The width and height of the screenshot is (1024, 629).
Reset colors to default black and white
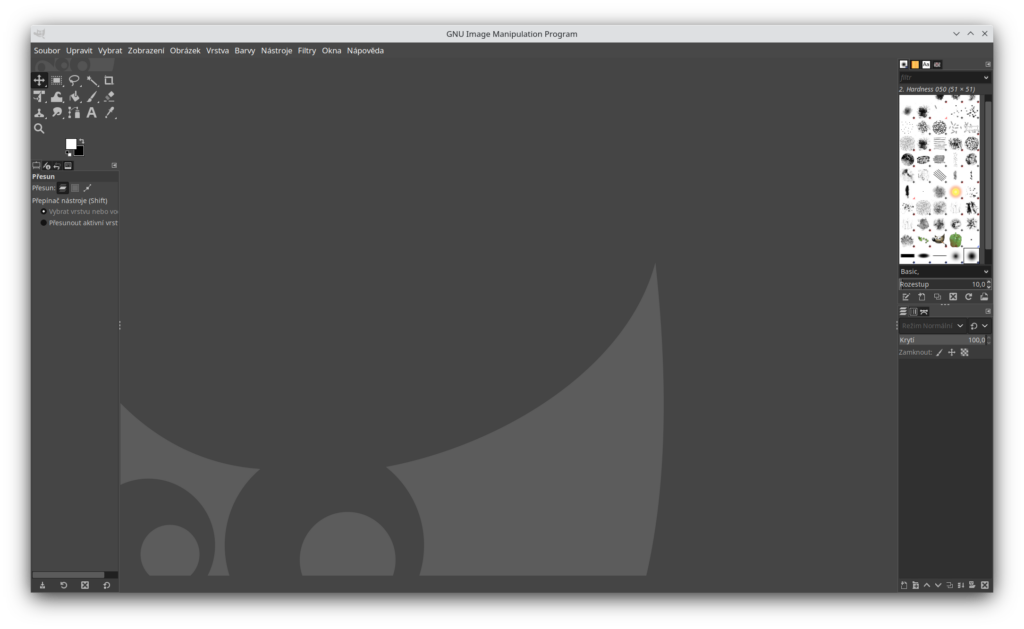[69, 153]
